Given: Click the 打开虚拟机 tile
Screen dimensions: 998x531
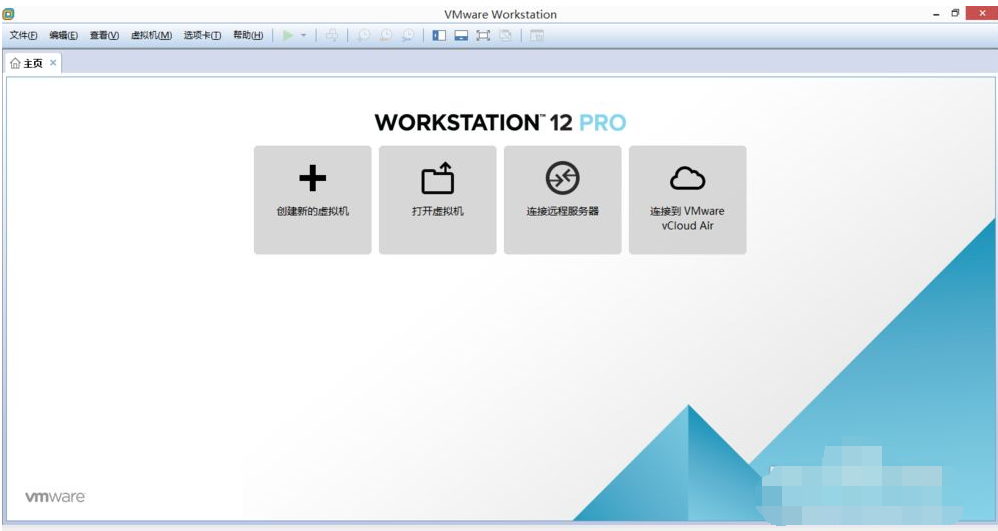Looking at the screenshot, I should pos(437,199).
